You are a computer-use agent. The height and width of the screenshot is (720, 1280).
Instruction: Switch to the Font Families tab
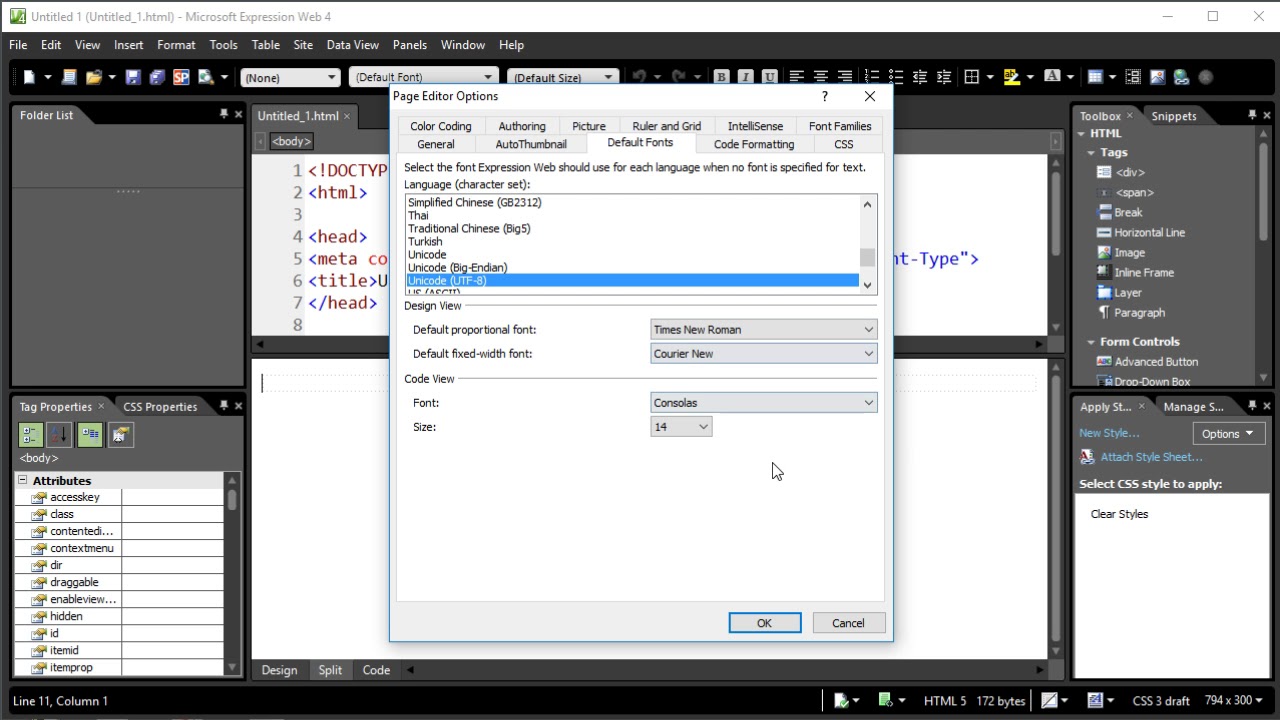coord(840,126)
